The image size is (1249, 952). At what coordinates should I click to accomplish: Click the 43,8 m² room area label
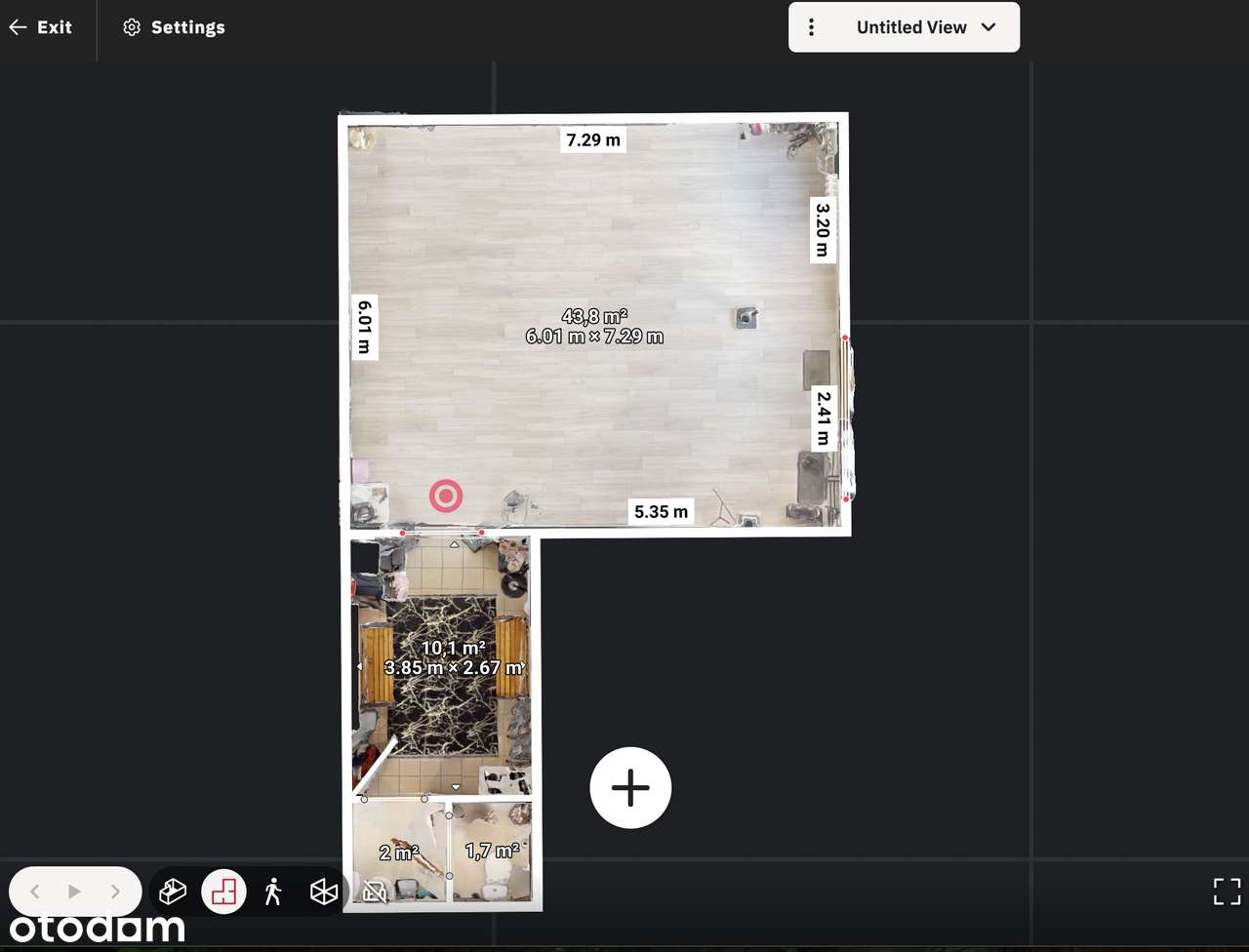click(594, 316)
